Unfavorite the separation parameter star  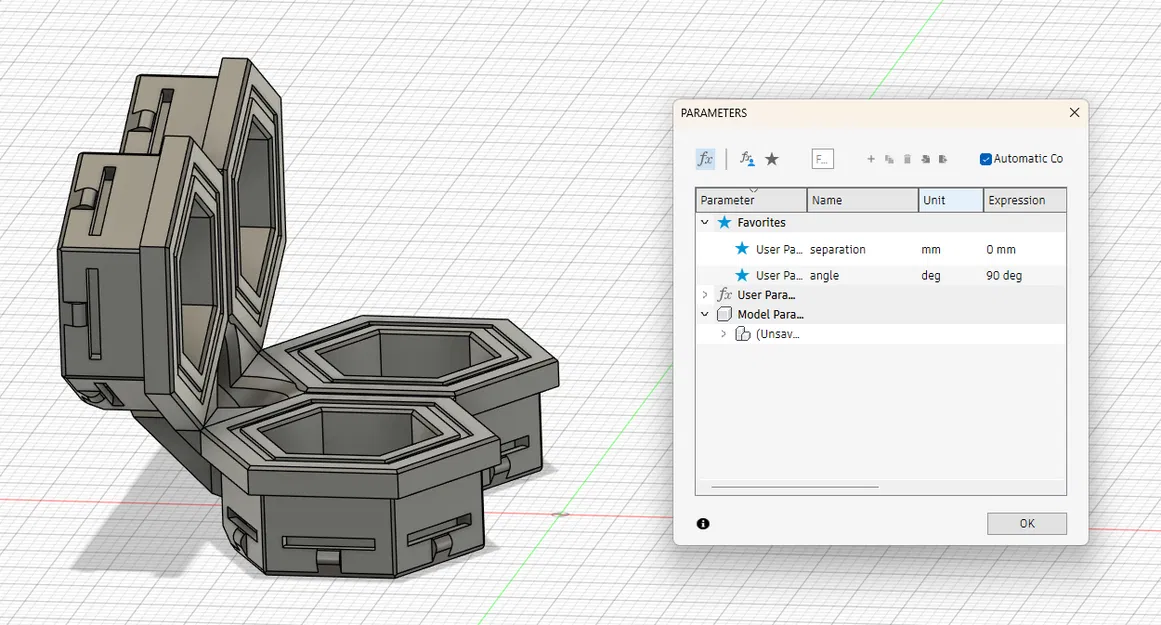742,249
